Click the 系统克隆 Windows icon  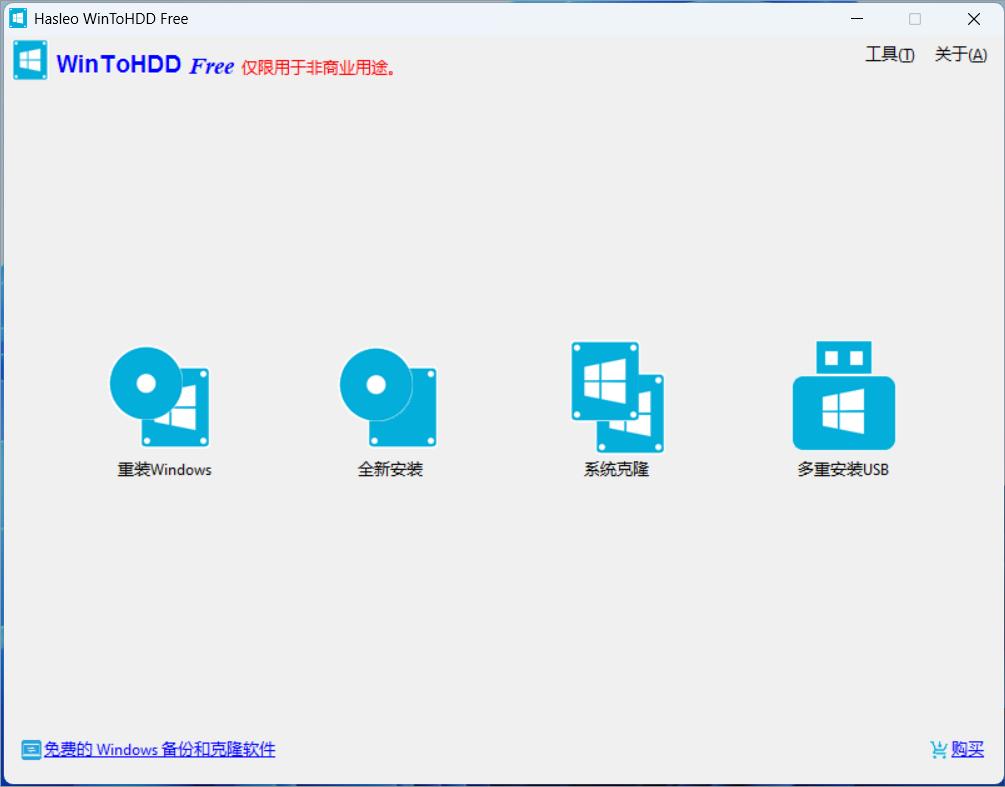[616, 395]
